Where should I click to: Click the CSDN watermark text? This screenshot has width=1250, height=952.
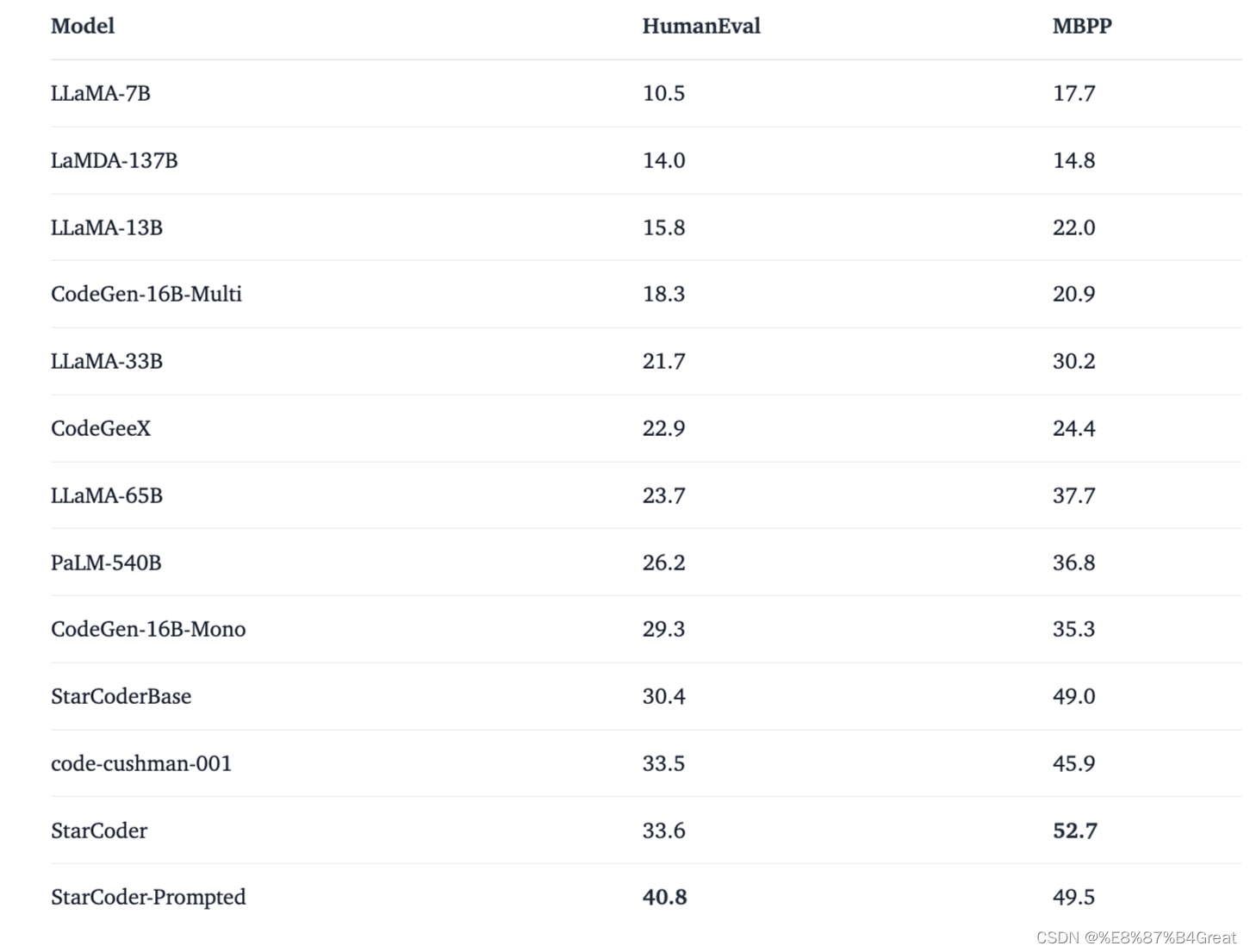tap(1136, 937)
